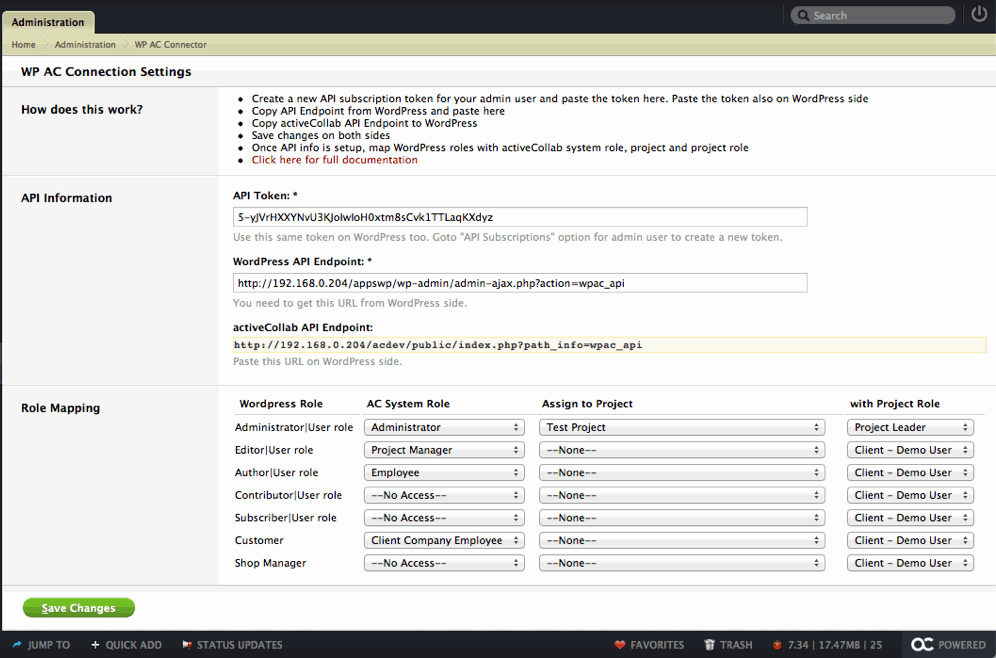The height and width of the screenshot is (658, 996).
Task: Click the Status Updates label
Action: coord(239,645)
